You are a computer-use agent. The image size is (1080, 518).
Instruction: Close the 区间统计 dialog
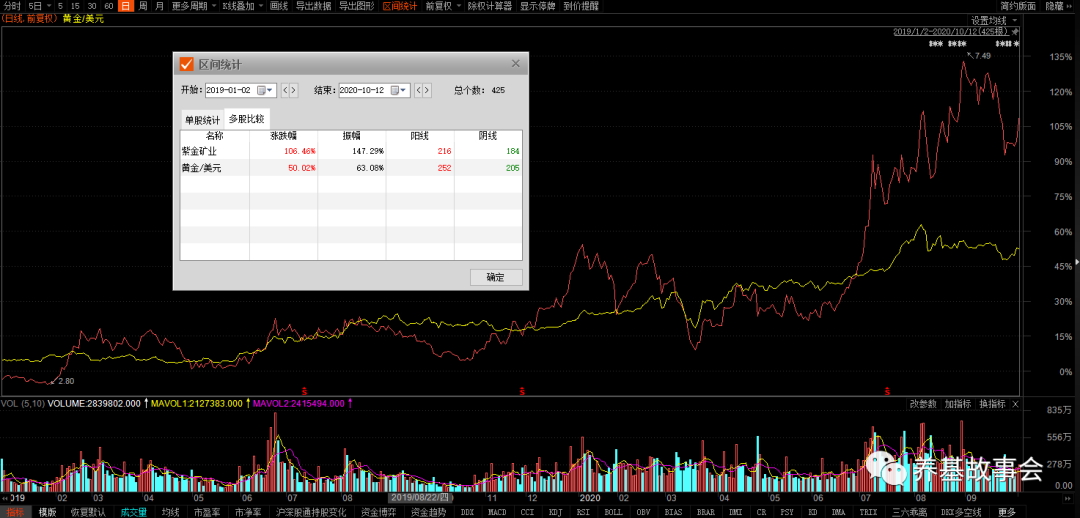(x=515, y=63)
